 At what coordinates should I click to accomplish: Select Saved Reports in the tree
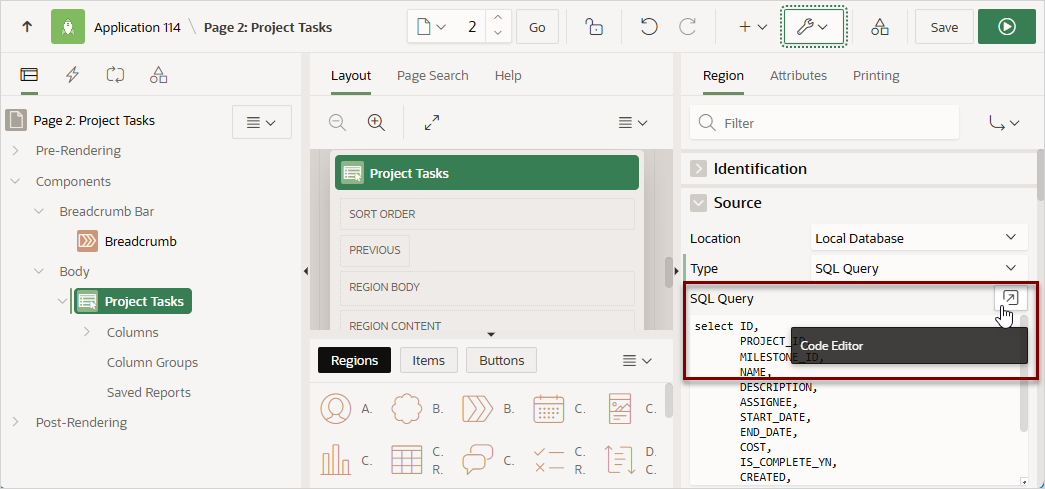[x=149, y=392]
